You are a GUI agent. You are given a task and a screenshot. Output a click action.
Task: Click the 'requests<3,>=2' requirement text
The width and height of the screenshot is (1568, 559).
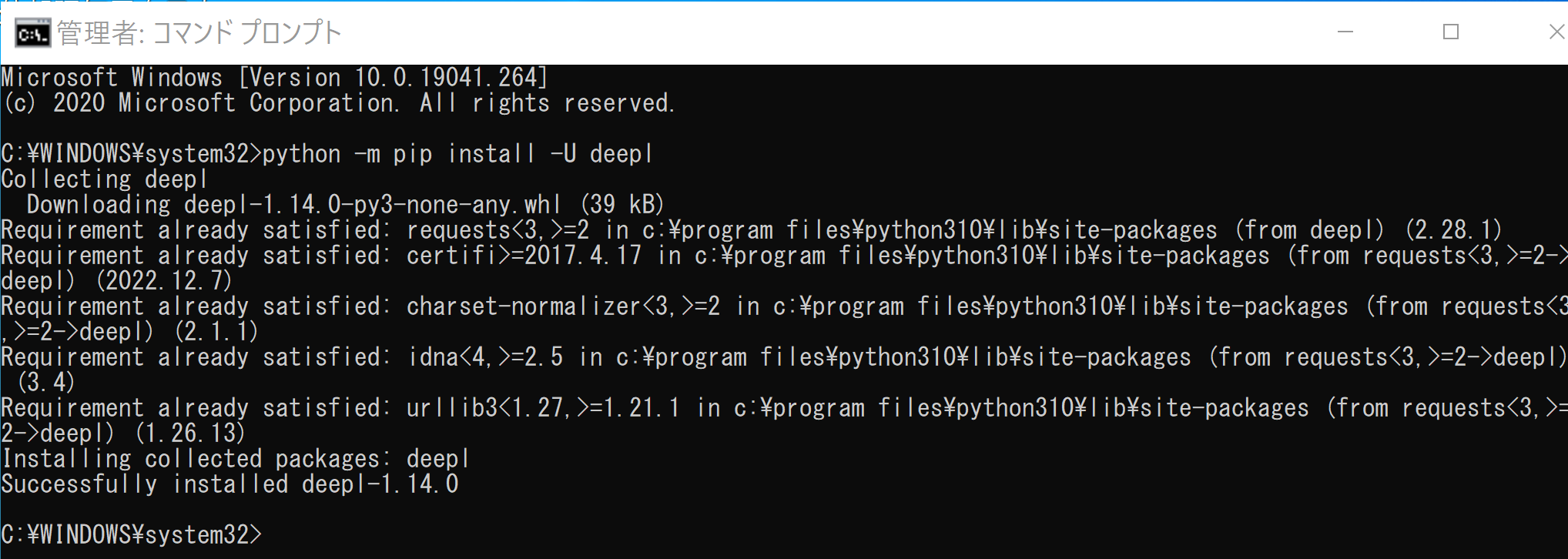pyautogui.click(x=498, y=230)
